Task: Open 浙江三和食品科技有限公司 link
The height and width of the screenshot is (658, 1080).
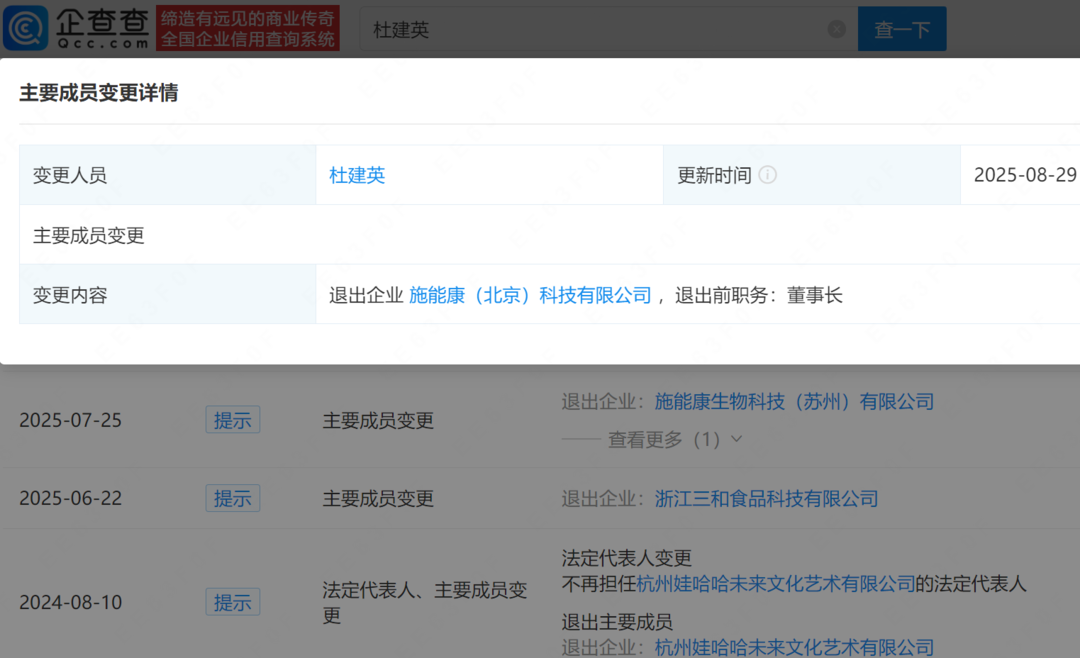Action: click(766, 499)
